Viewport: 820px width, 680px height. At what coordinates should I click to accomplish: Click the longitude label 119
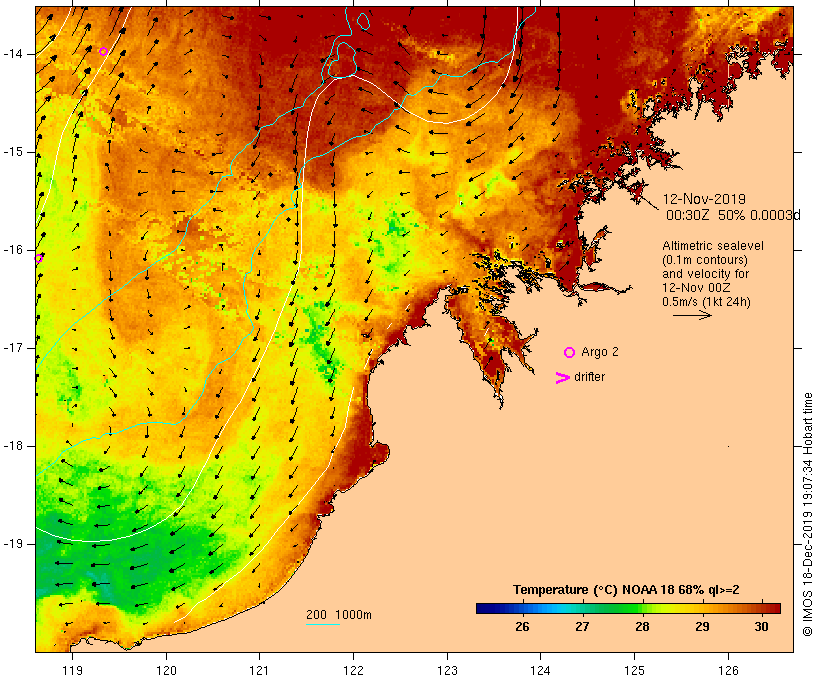pyautogui.click(x=72, y=670)
